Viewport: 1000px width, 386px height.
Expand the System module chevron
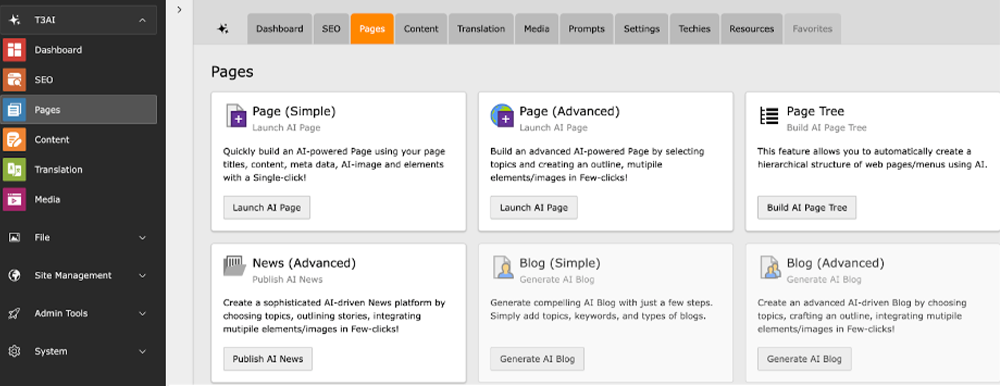(x=142, y=352)
